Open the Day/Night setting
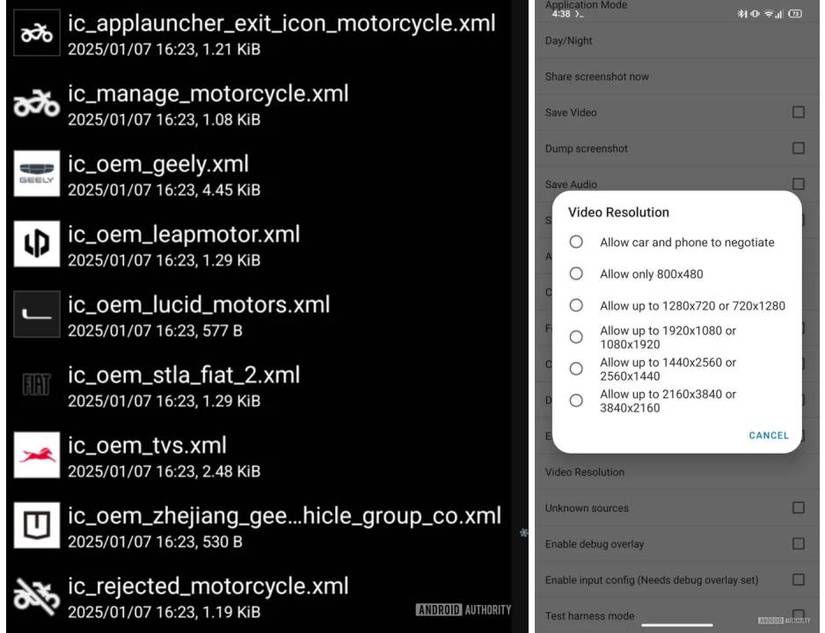Viewport: 825px width, 633px height. pyautogui.click(x=677, y=41)
